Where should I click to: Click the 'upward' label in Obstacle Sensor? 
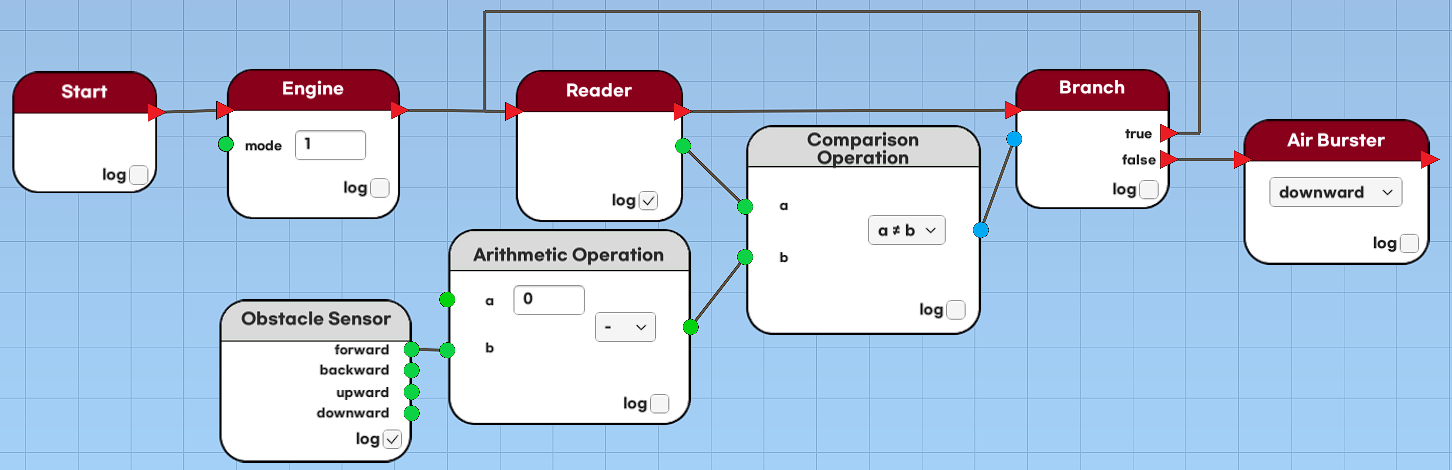pos(362,392)
